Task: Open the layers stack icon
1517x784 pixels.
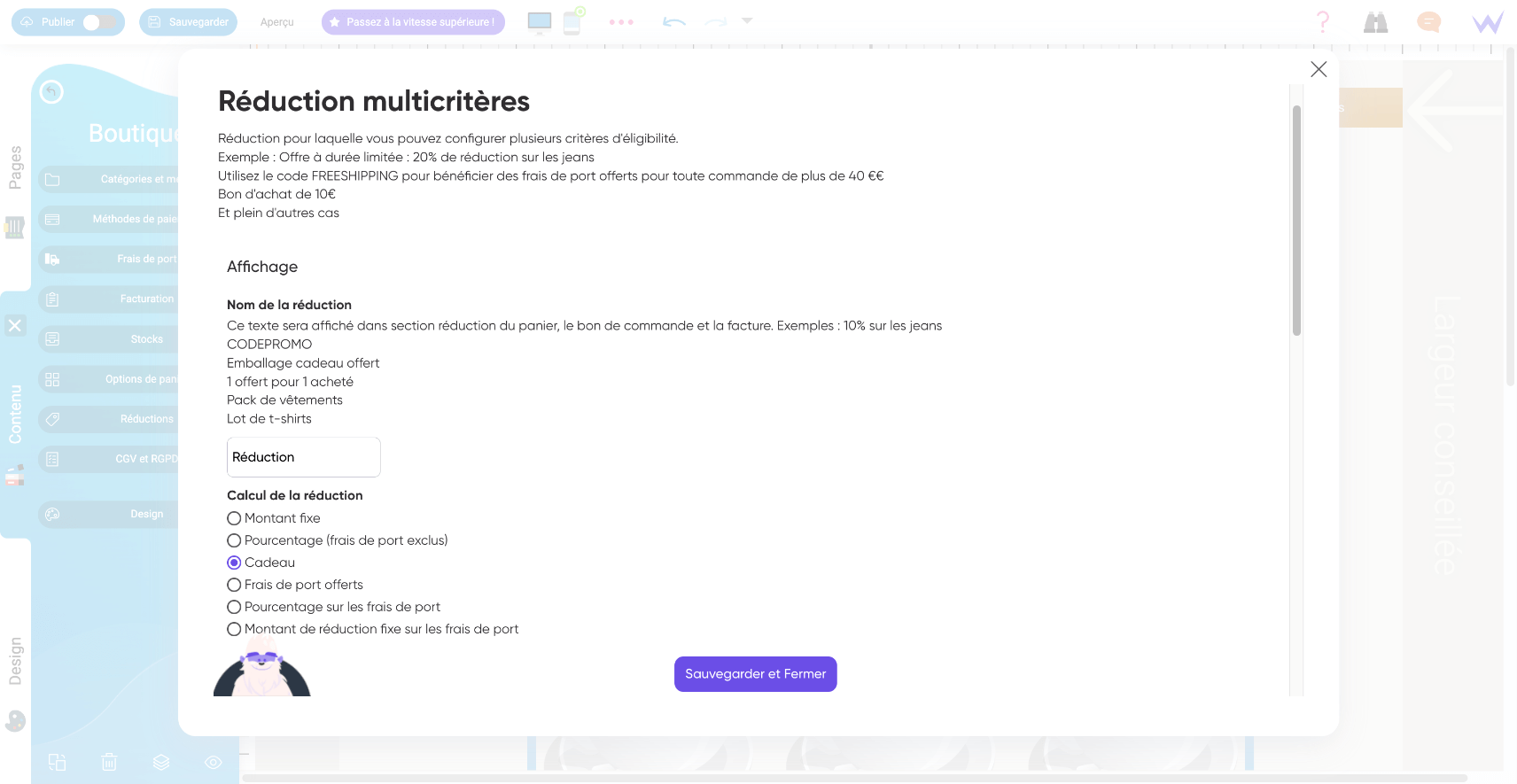Action: point(161,762)
